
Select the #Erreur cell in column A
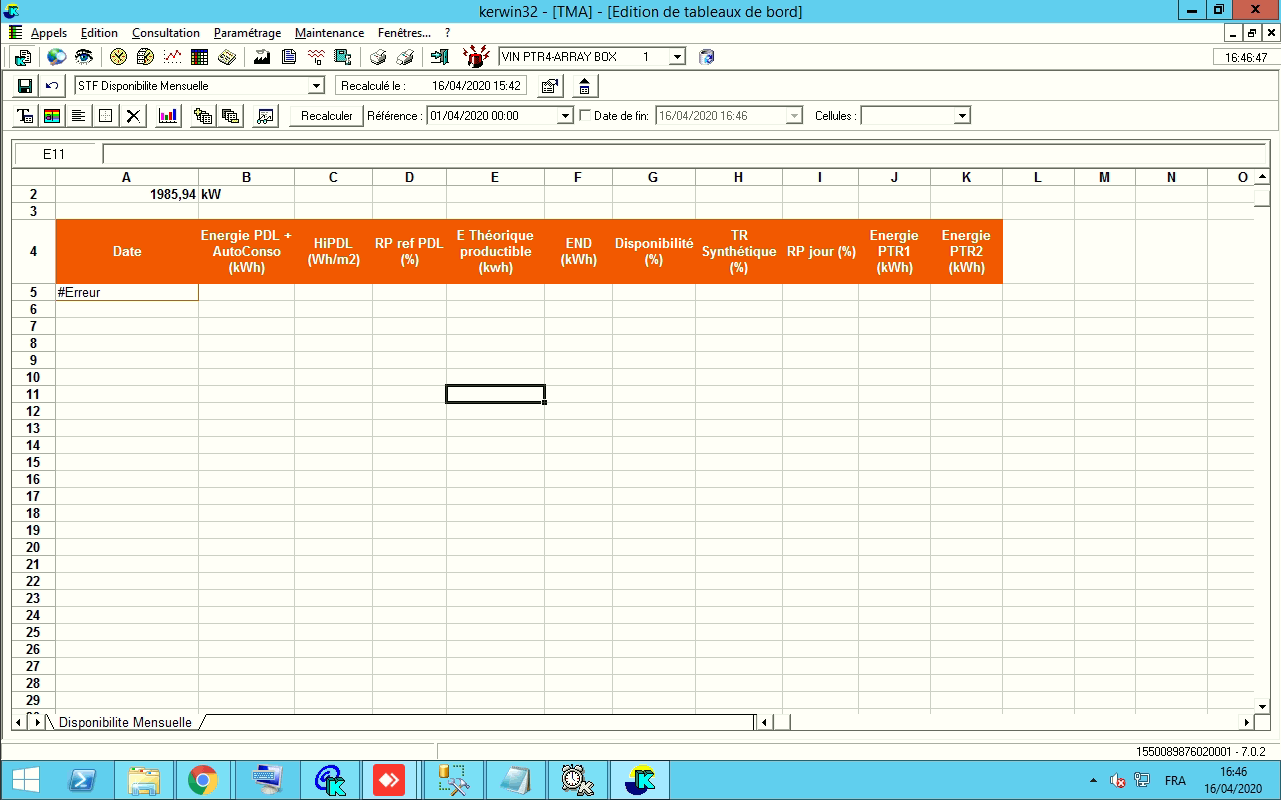pyautogui.click(x=127, y=293)
